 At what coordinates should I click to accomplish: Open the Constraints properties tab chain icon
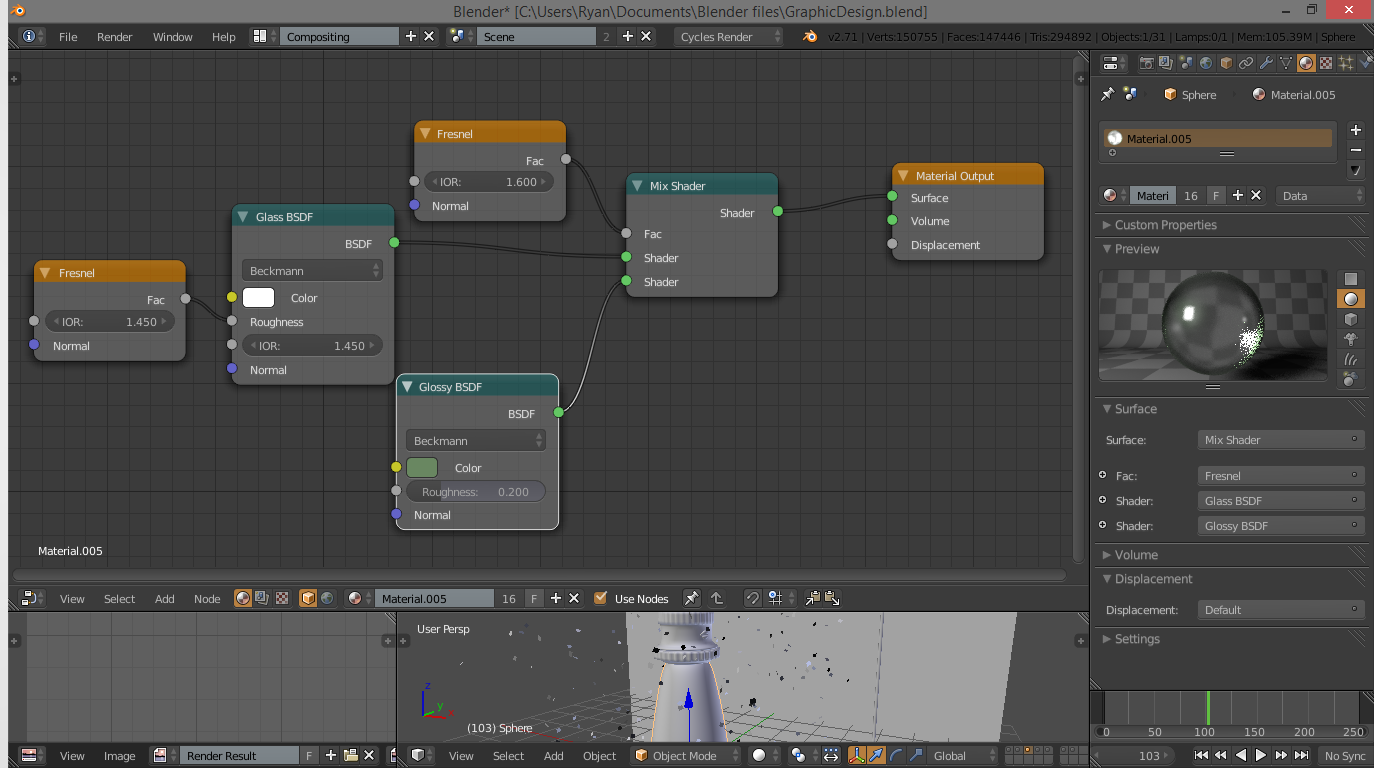(1246, 63)
